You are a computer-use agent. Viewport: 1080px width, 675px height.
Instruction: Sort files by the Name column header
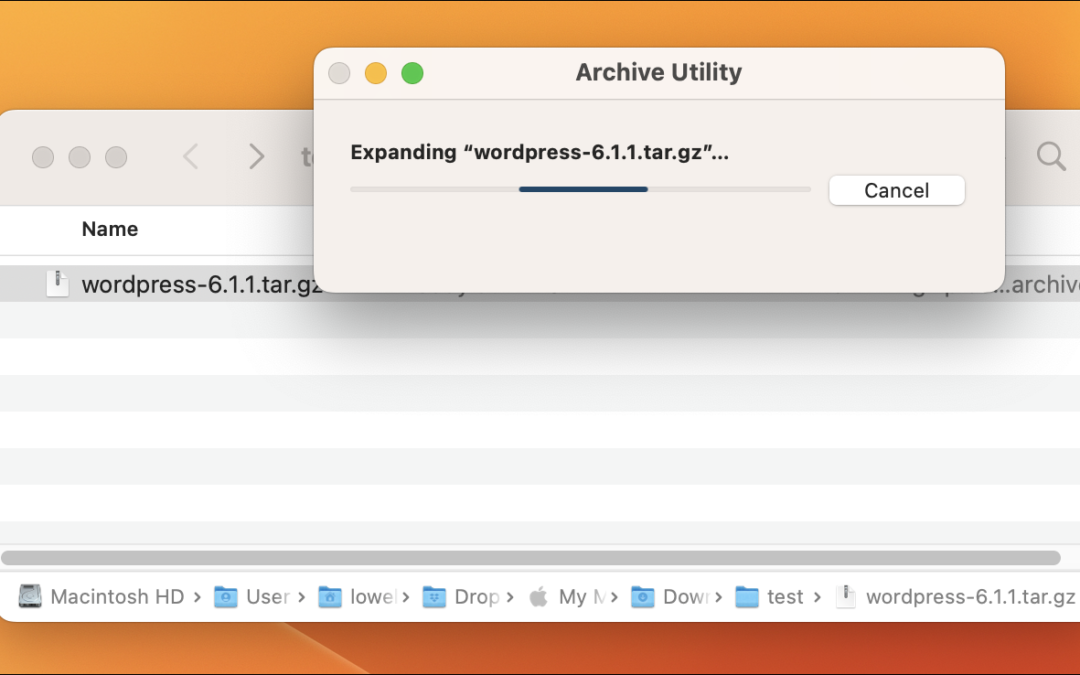[110, 229]
